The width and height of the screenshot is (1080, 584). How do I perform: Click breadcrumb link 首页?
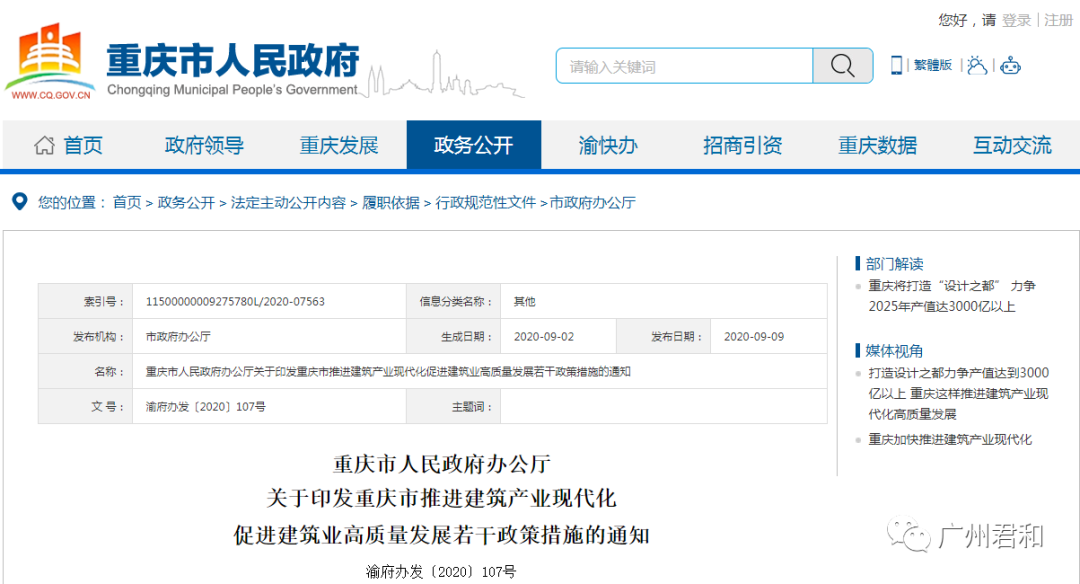127,202
